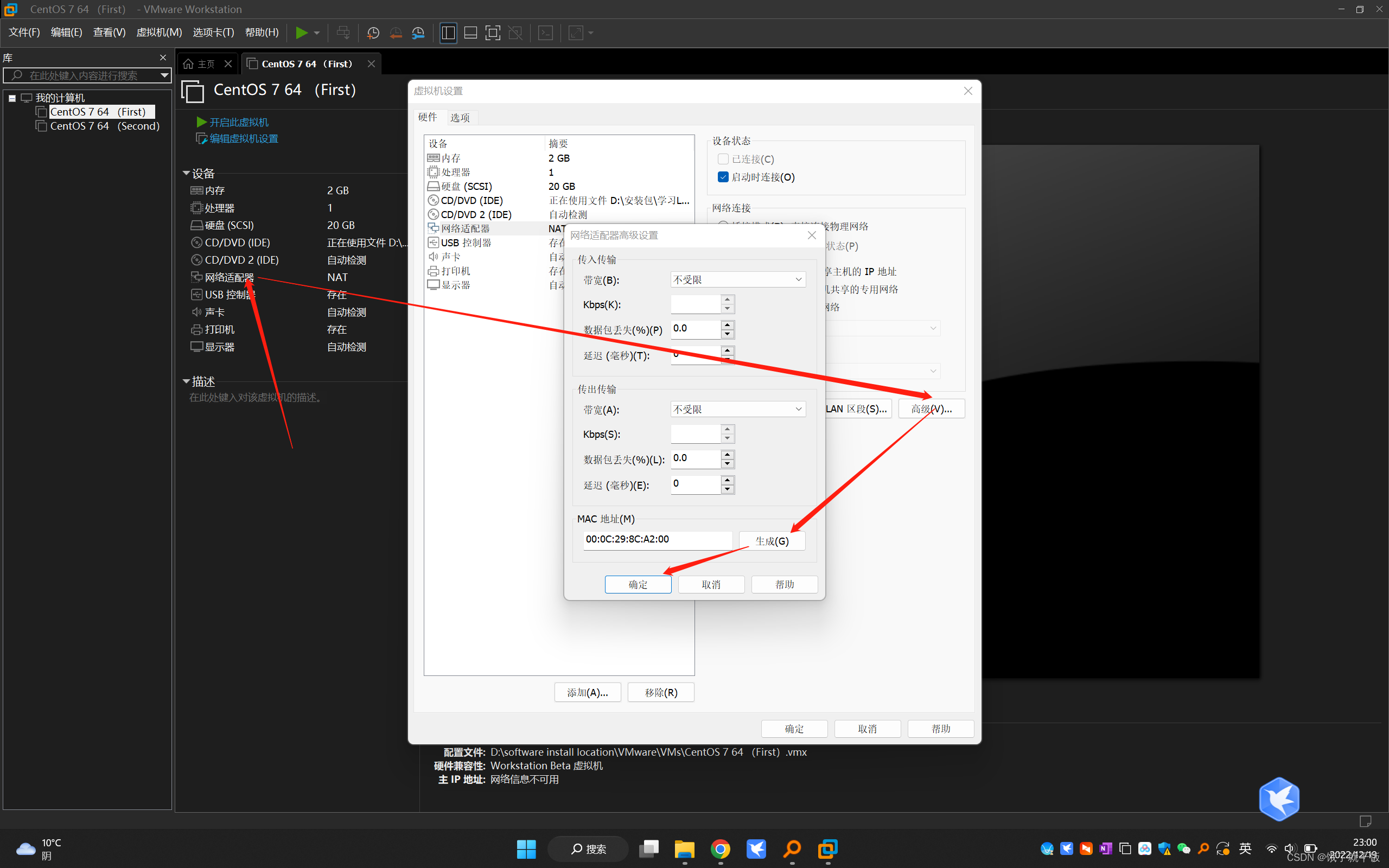The image size is (1389, 868).
Task: Click the WeChat icon in system tray
Action: pyautogui.click(x=1183, y=848)
